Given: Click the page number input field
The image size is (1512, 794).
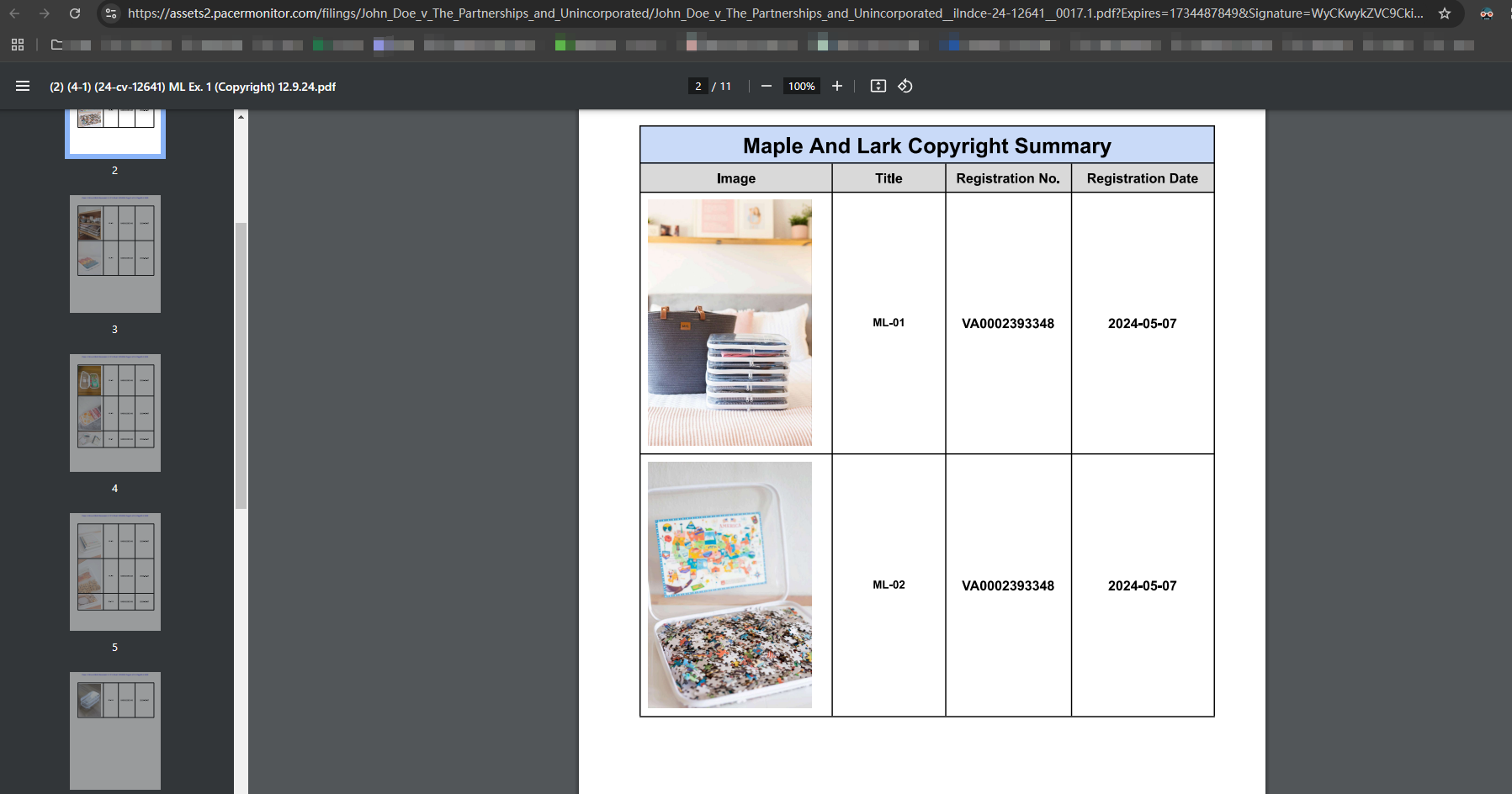Looking at the screenshot, I should pos(698,86).
